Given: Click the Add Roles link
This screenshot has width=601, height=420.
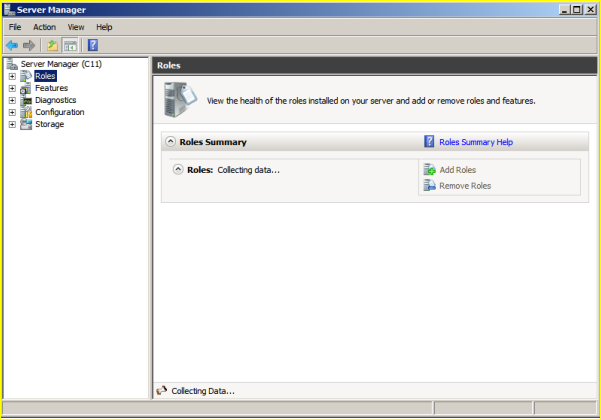Looking at the screenshot, I should 457,170.
